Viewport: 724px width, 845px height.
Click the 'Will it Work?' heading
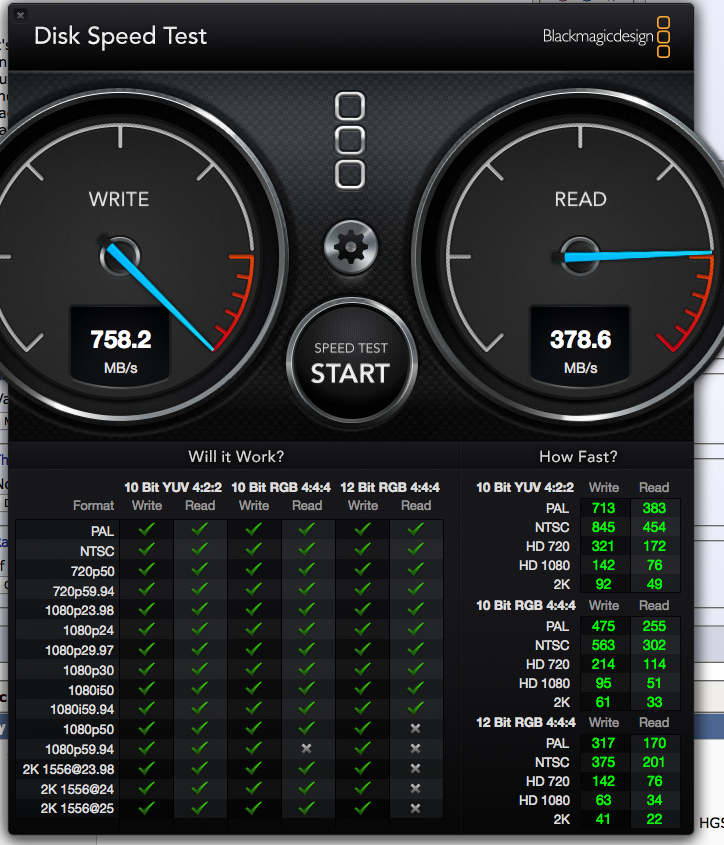pos(236,457)
